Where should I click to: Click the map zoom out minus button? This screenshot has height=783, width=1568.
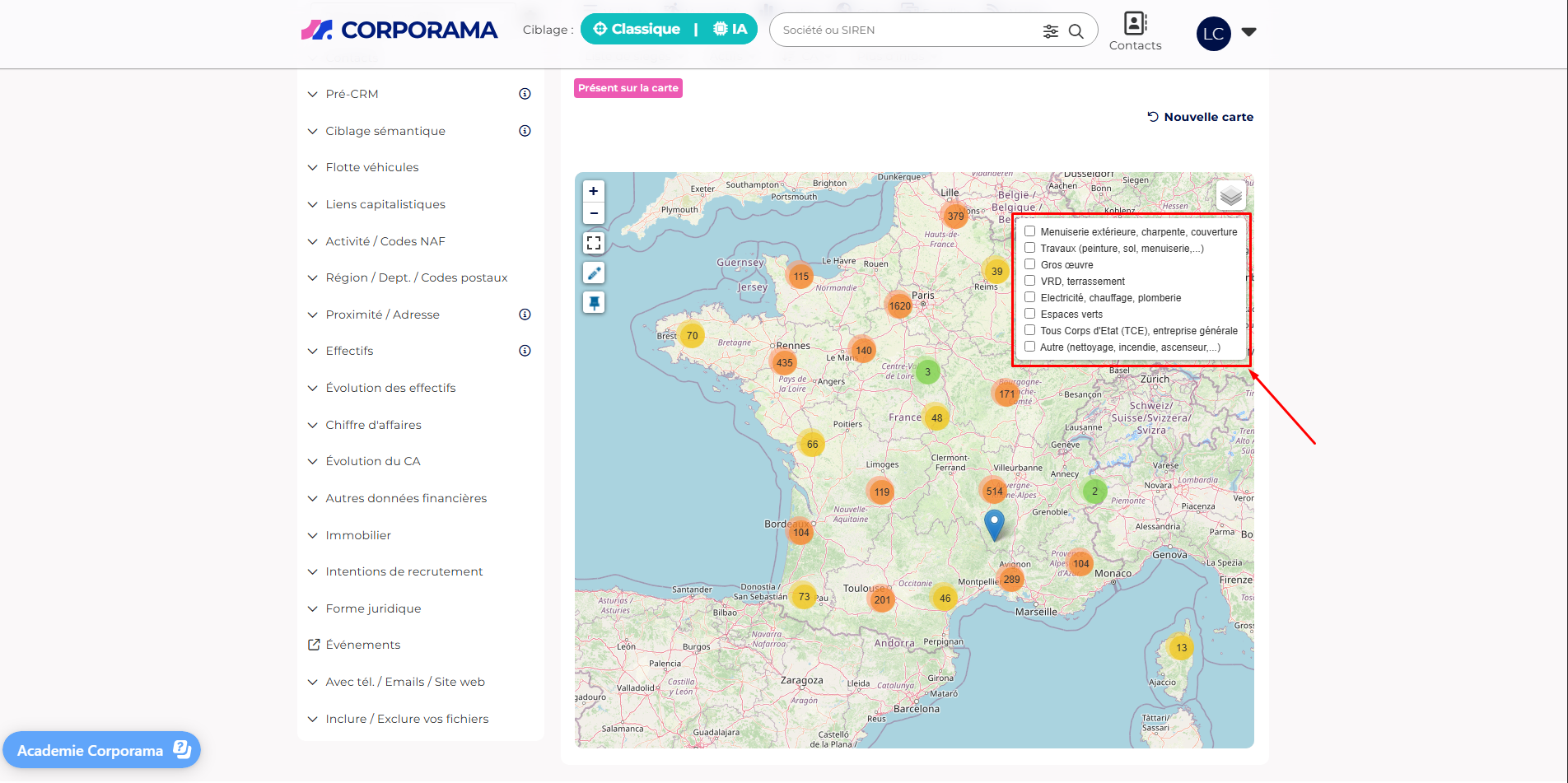tap(593, 213)
